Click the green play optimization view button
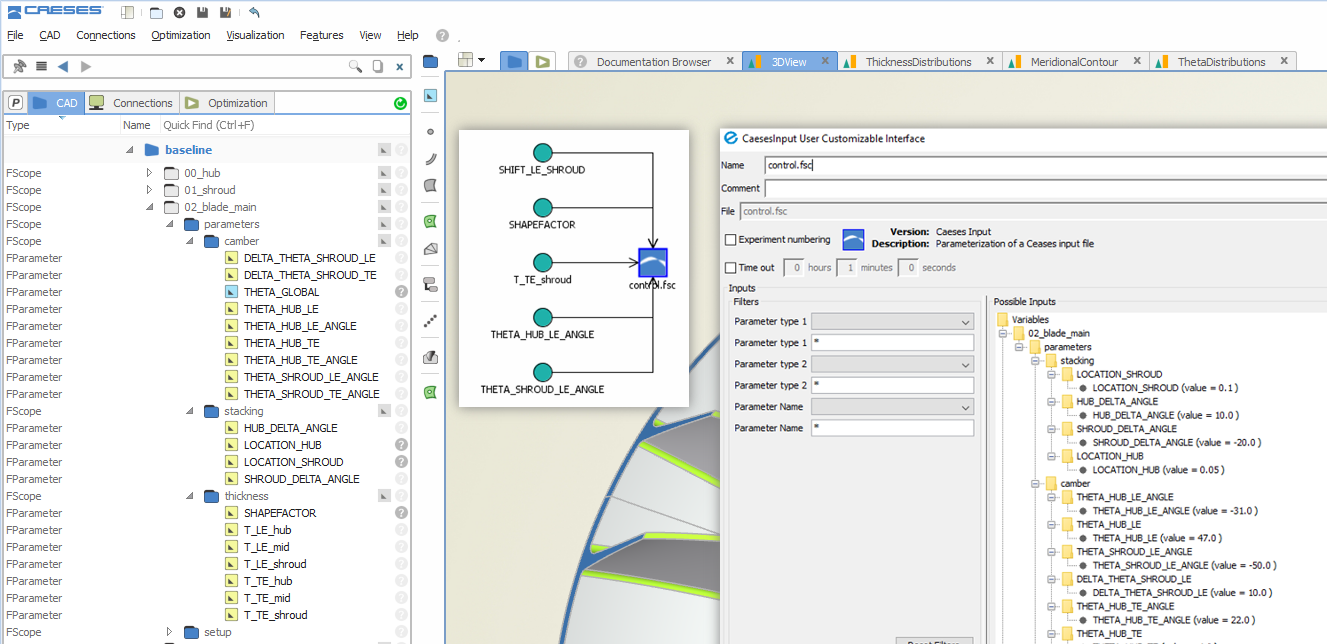 point(542,61)
